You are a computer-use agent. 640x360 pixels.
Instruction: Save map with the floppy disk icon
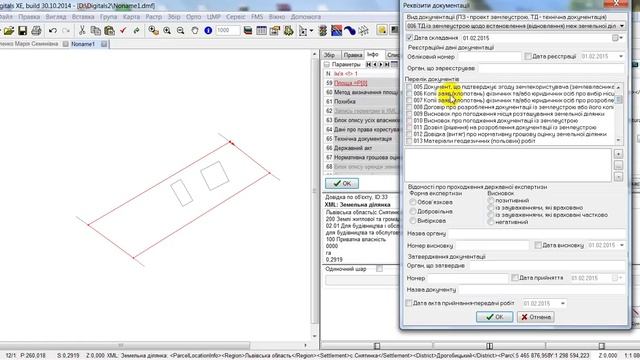pos(22,31)
